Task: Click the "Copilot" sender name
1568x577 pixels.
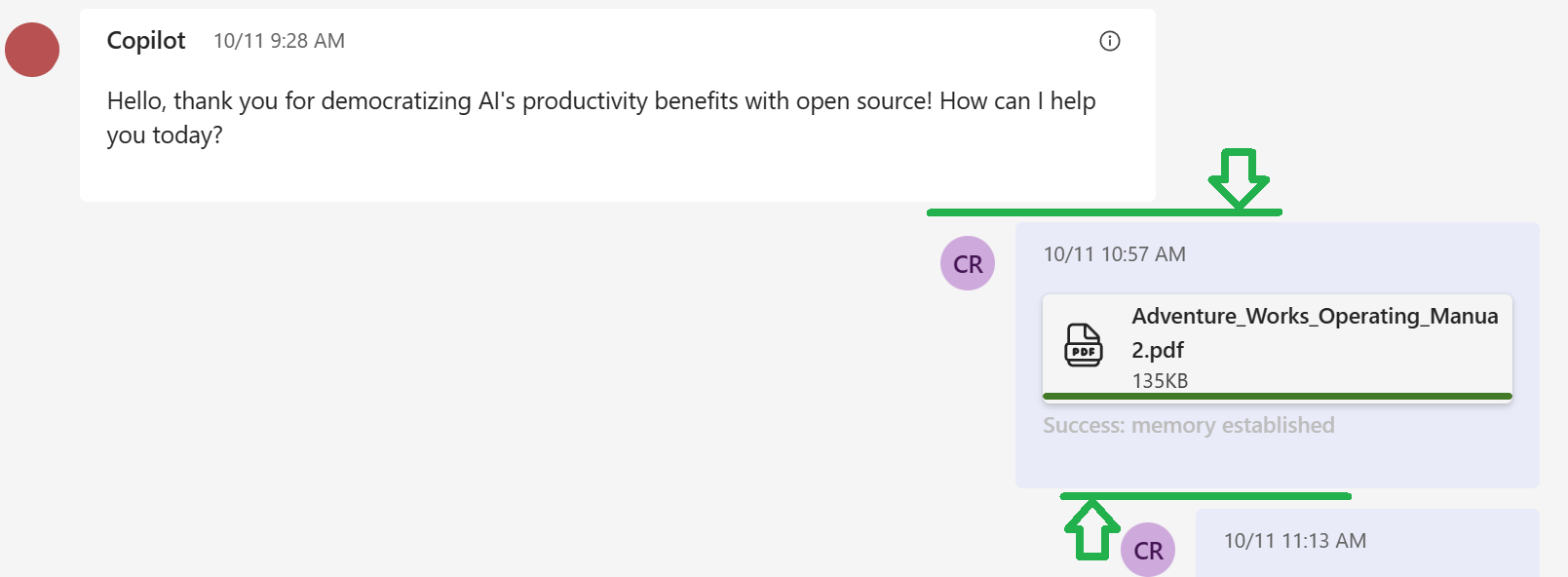Action: tap(146, 41)
